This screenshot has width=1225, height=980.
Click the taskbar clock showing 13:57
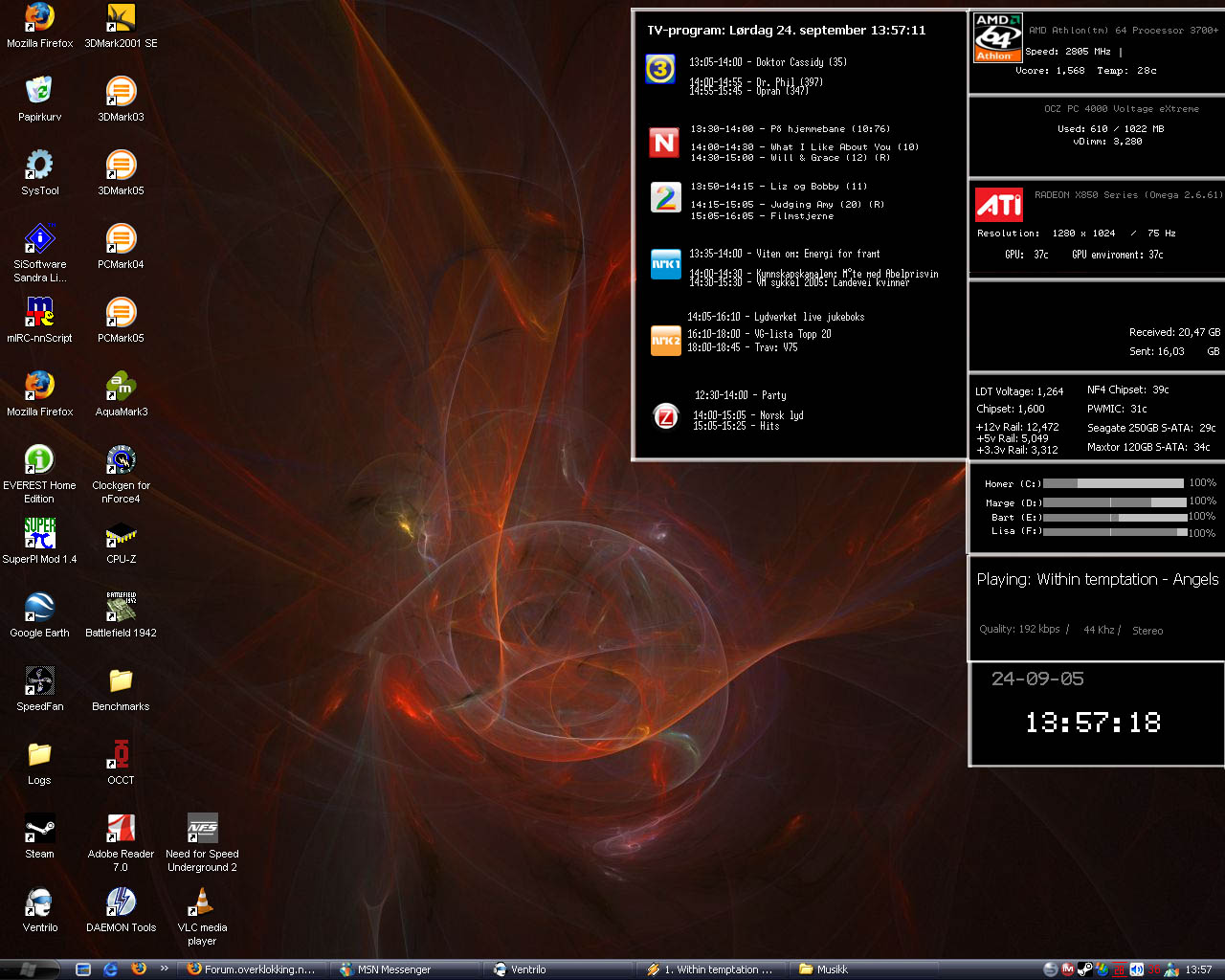pyautogui.click(x=1198, y=969)
